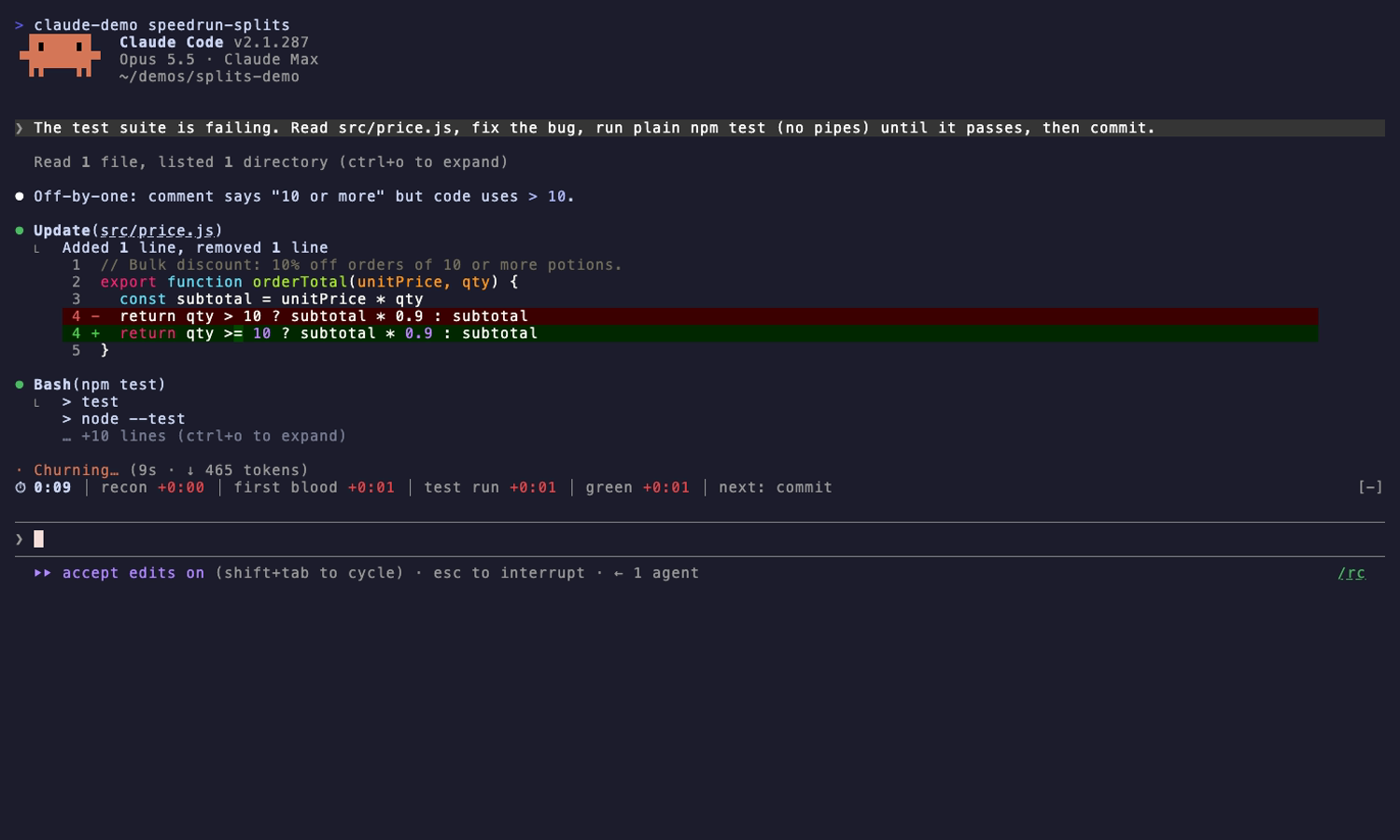Select the removed line 'return qty > 10'

pos(691,316)
